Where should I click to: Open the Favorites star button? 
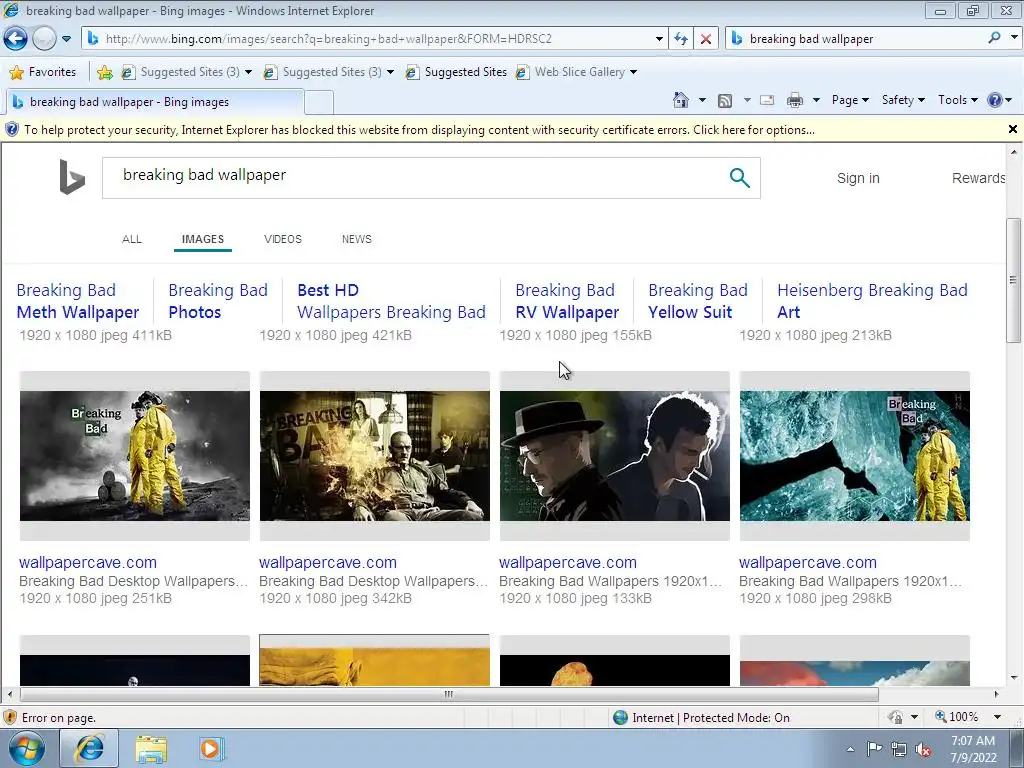coord(43,72)
